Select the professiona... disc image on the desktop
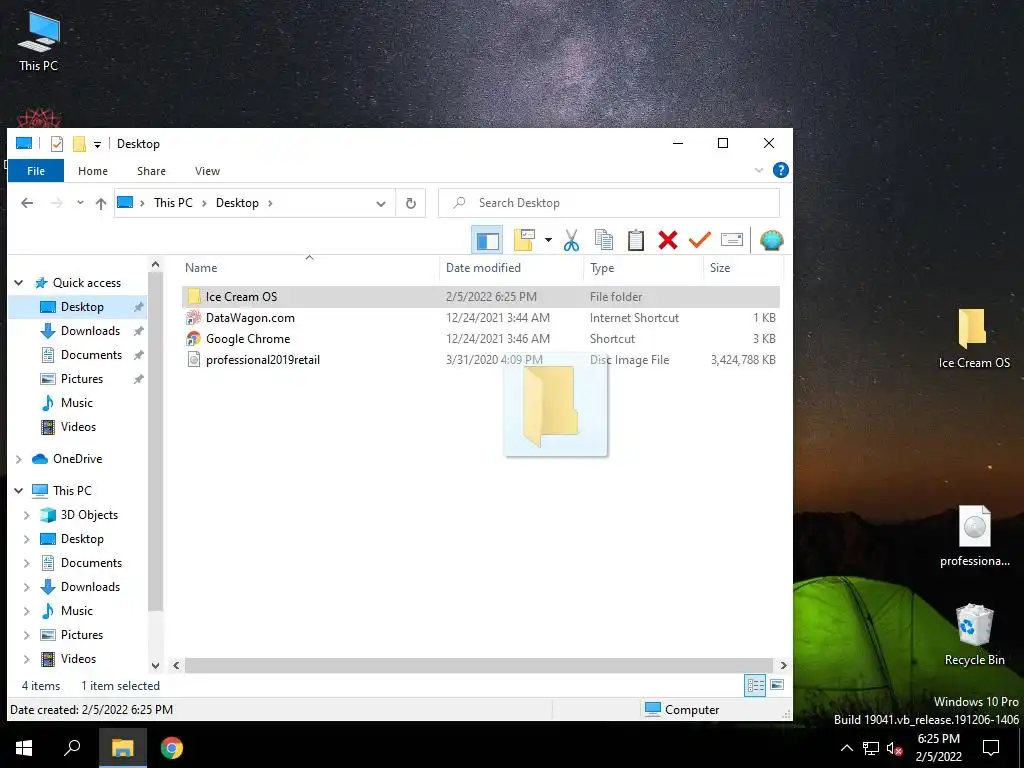Screen dimensions: 1024x768 tap(974, 536)
